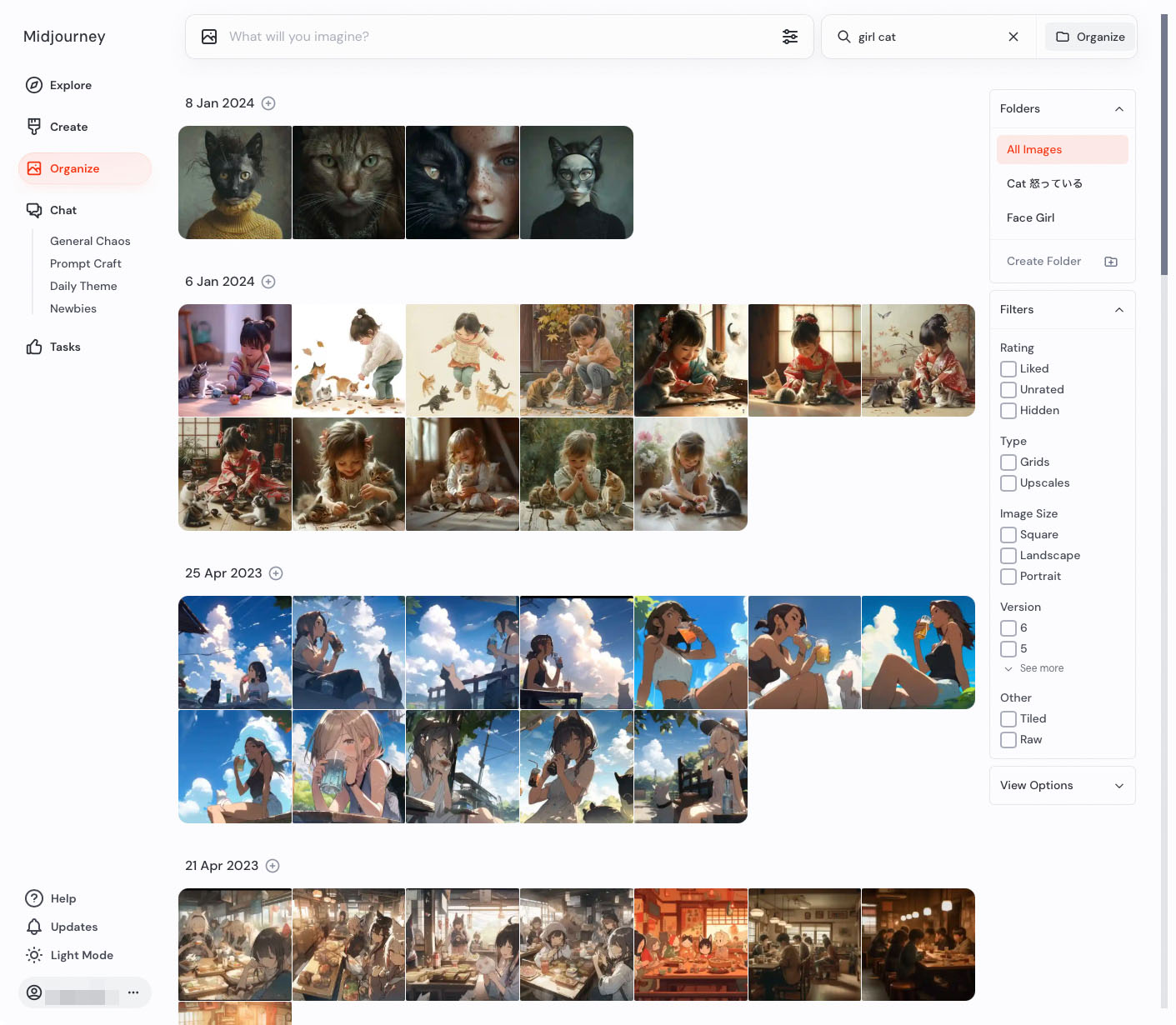The height and width of the screenshot is (1025, 1176).
Task: Click the Updates bell icon
Action: pyautogui.click(x=34, y=927)
